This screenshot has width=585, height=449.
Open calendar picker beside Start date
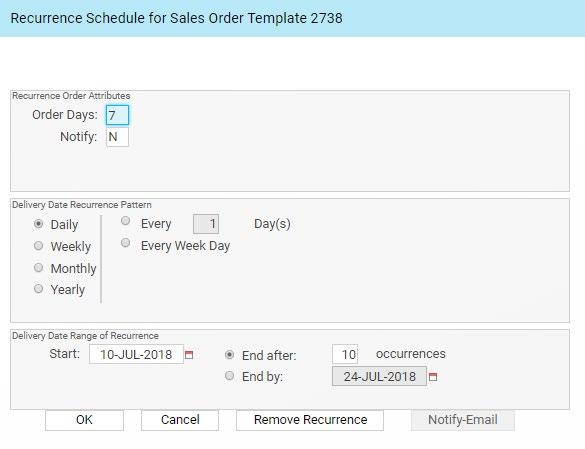(x=189, y=355)
